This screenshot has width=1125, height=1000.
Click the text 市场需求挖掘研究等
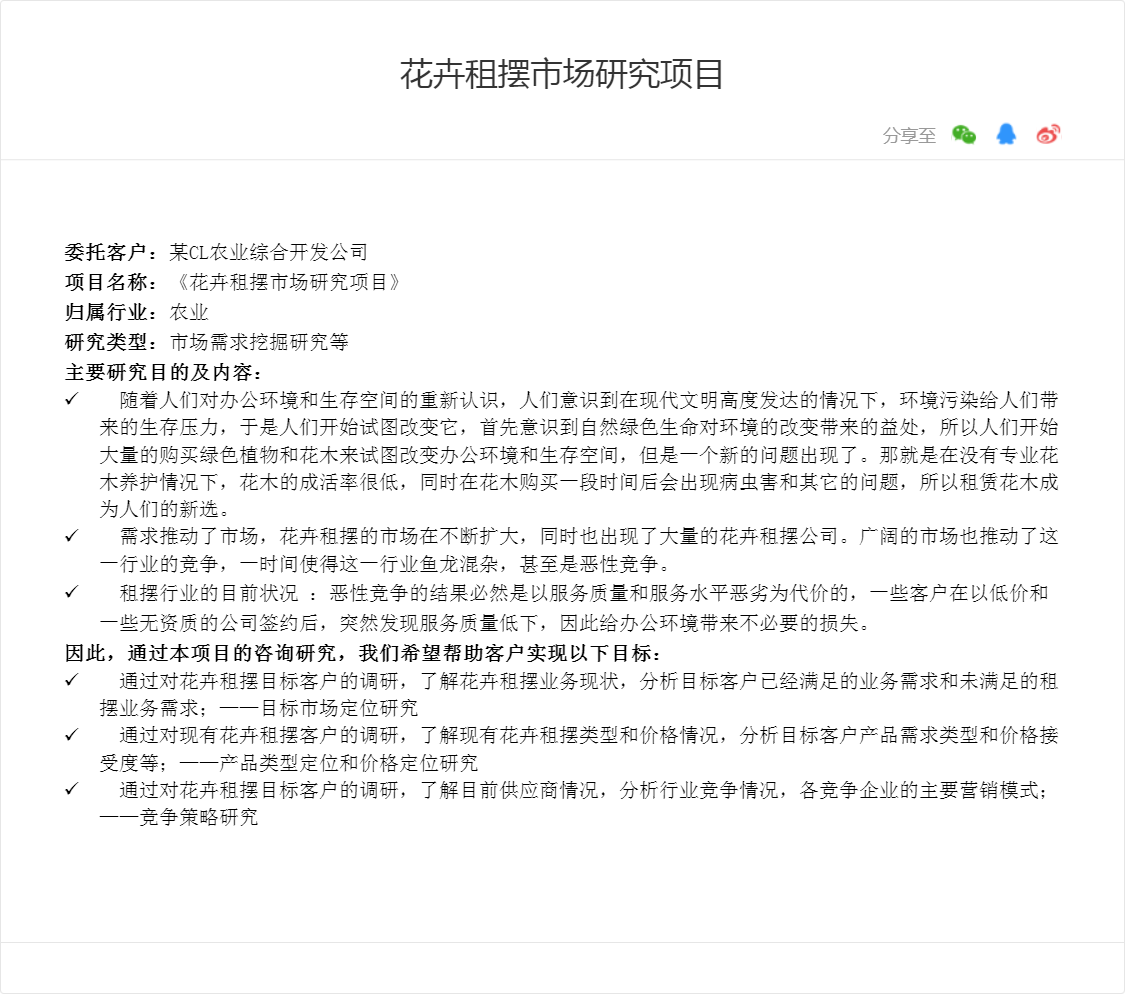pos(259,343)
